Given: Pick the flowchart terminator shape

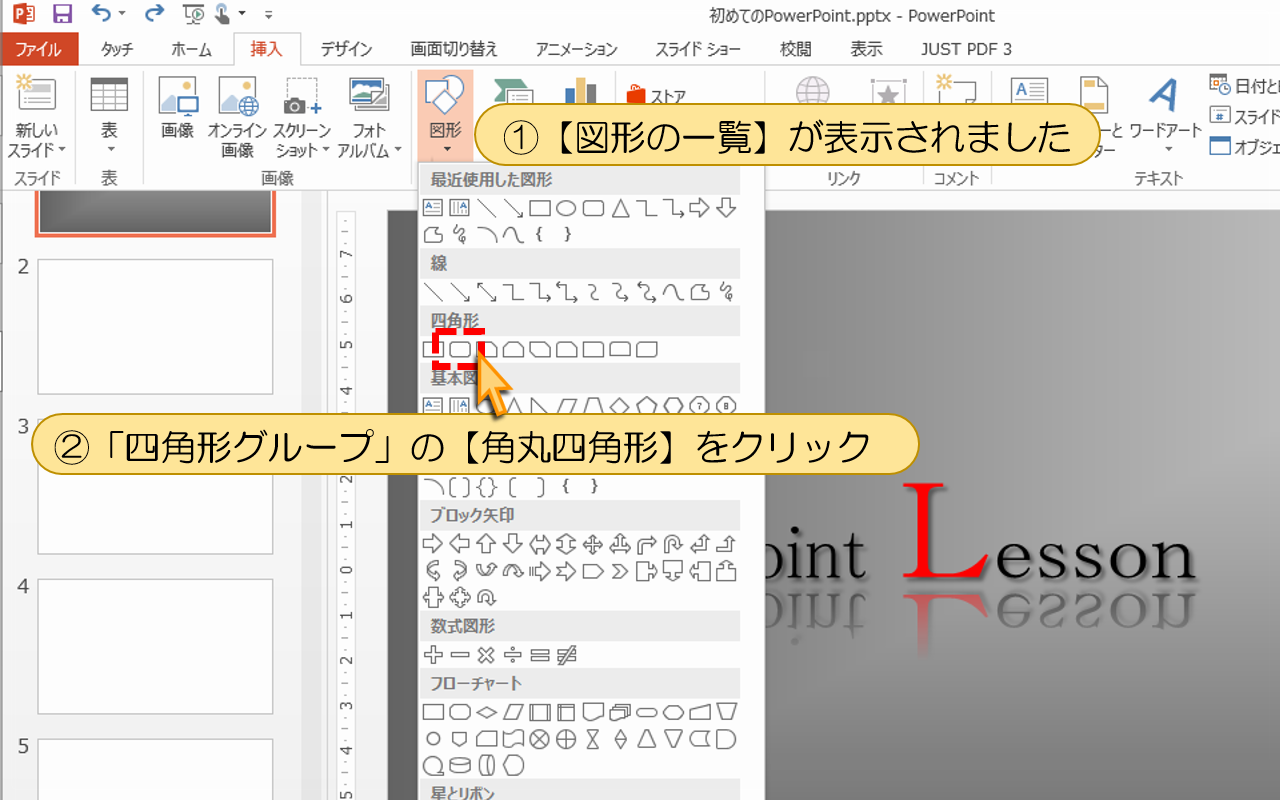Looking at the screenshot, I should 647,712.
